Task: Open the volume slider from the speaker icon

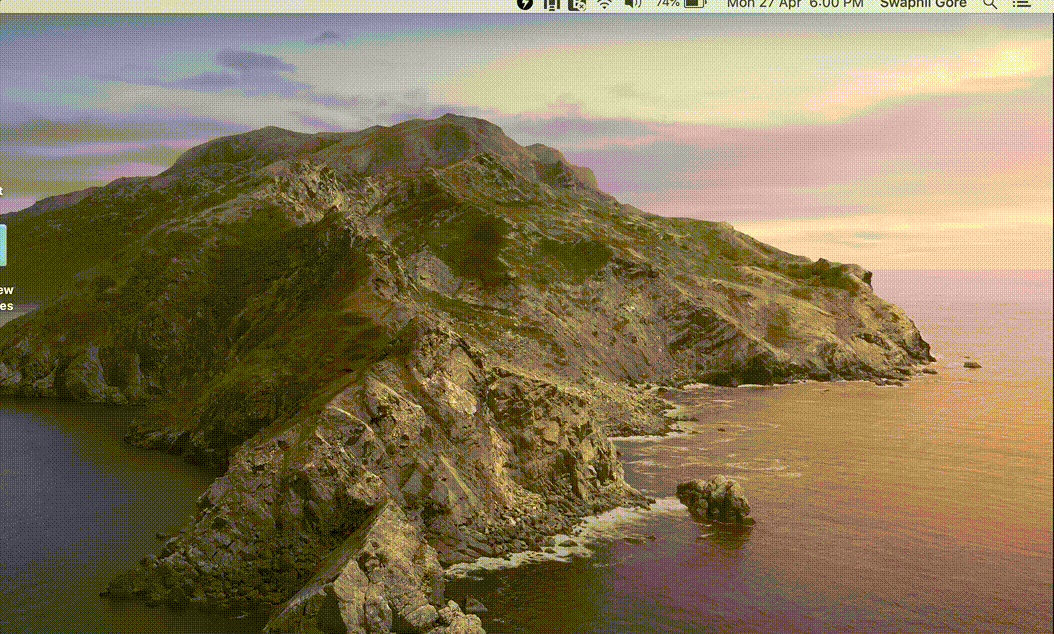Action: point(631,5)
